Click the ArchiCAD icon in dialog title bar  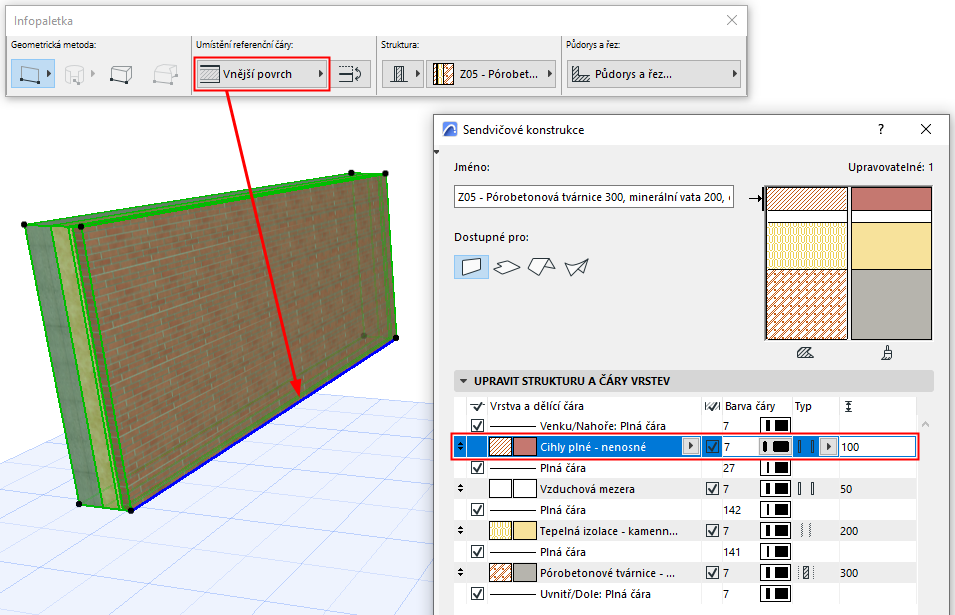click(449, 129)
